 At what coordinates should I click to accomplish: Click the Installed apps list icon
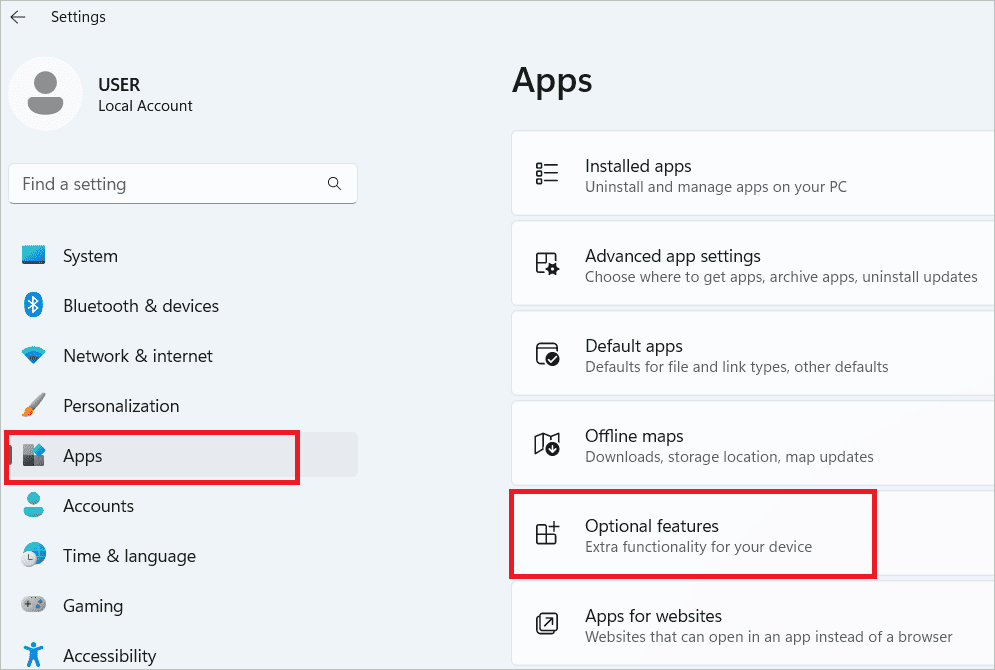pyautogui.click(x=547, y=173)
